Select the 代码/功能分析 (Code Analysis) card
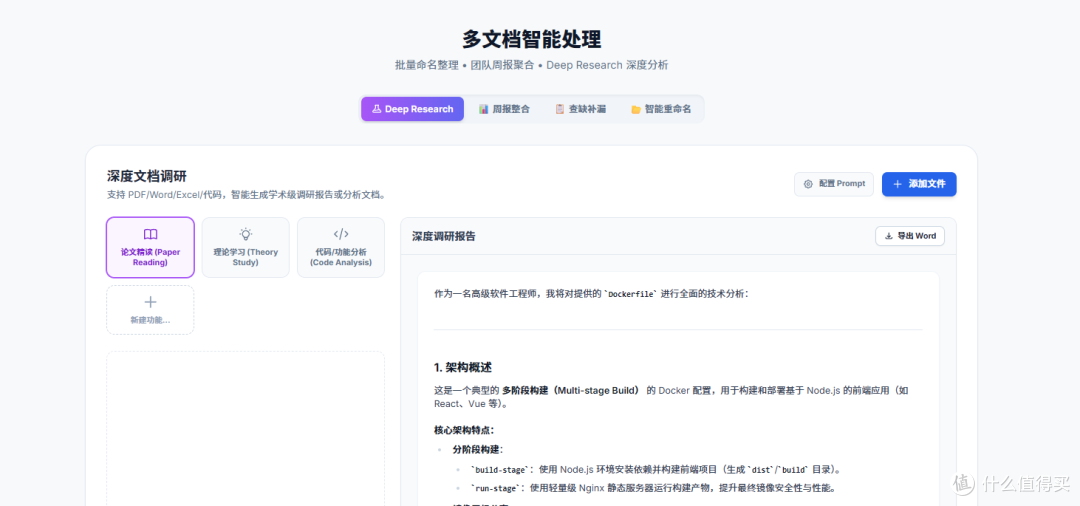Viewport: 1080px width, 506px height. (341, 247)
